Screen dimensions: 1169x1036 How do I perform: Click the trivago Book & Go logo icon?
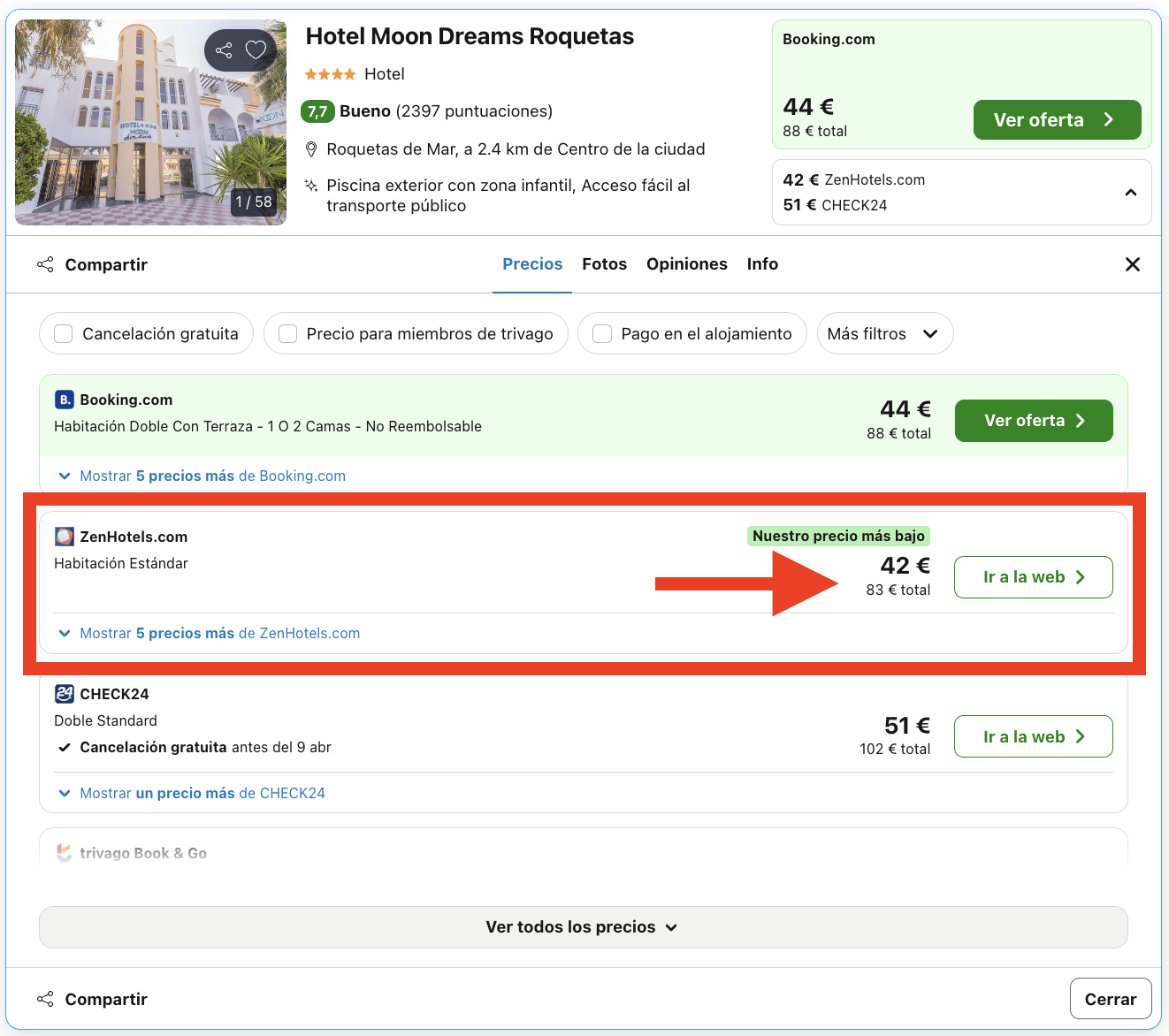pos(65,853)
